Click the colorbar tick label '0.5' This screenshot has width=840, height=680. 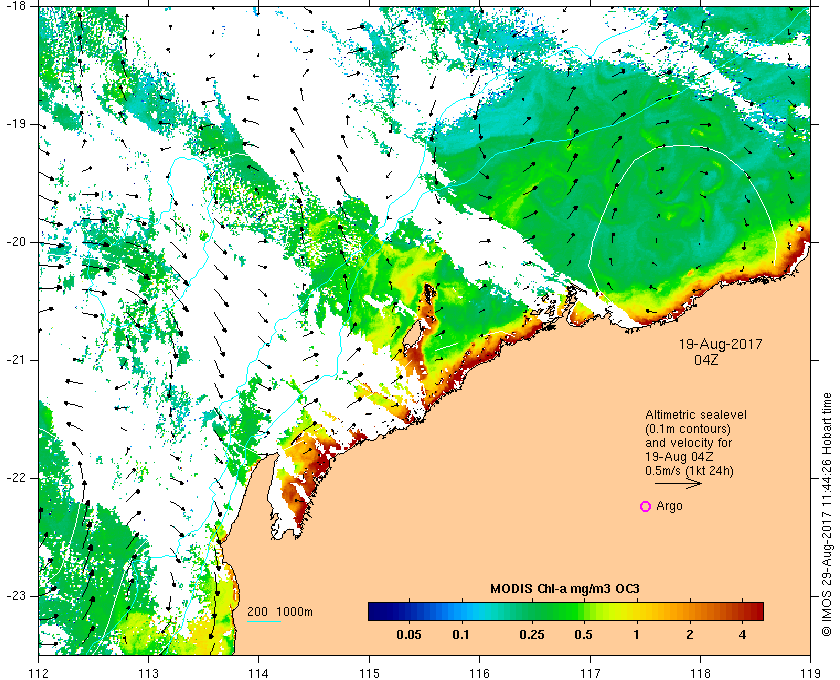point(583,635)
